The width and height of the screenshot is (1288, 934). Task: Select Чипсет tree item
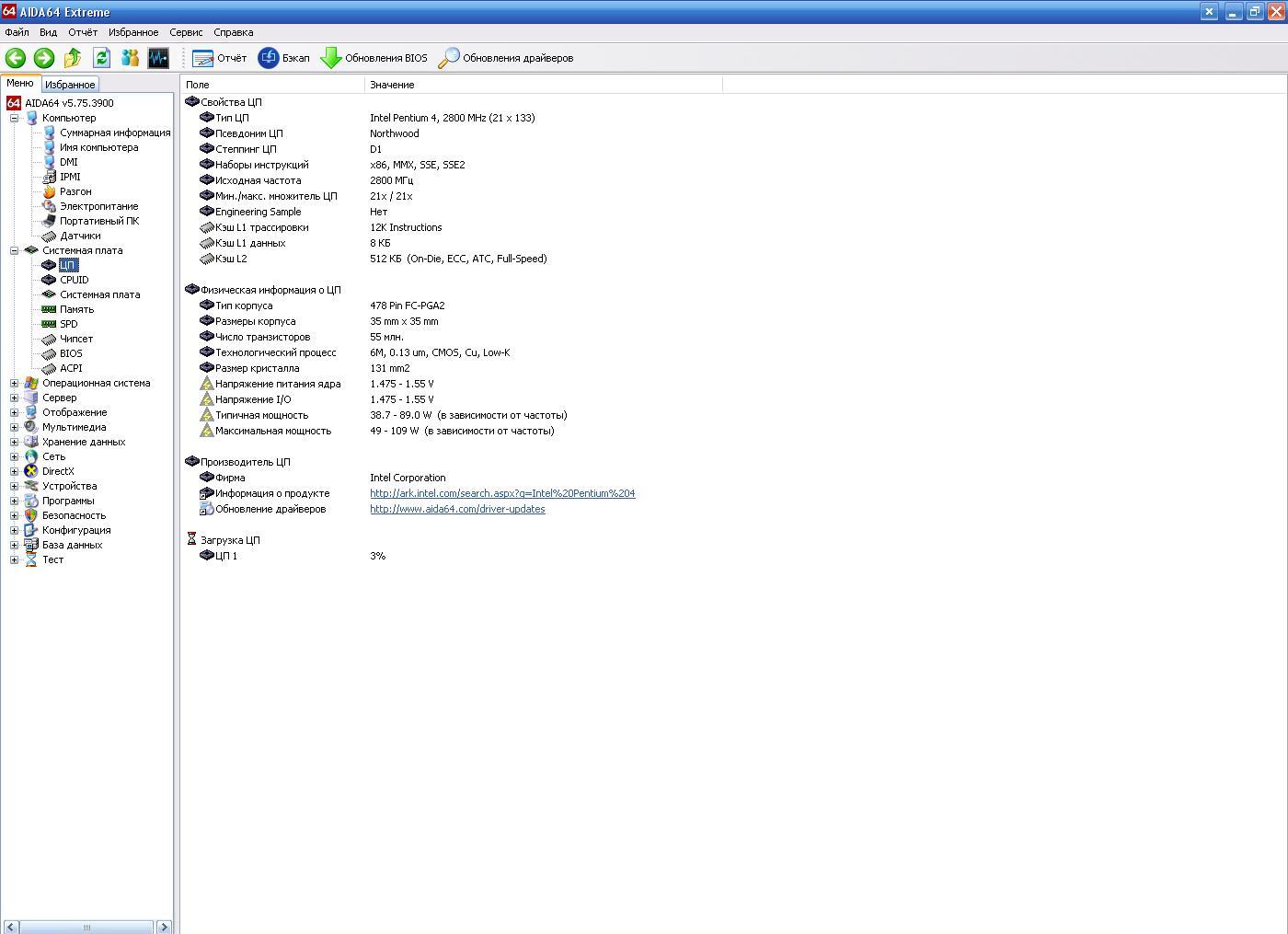coord(76,339)
